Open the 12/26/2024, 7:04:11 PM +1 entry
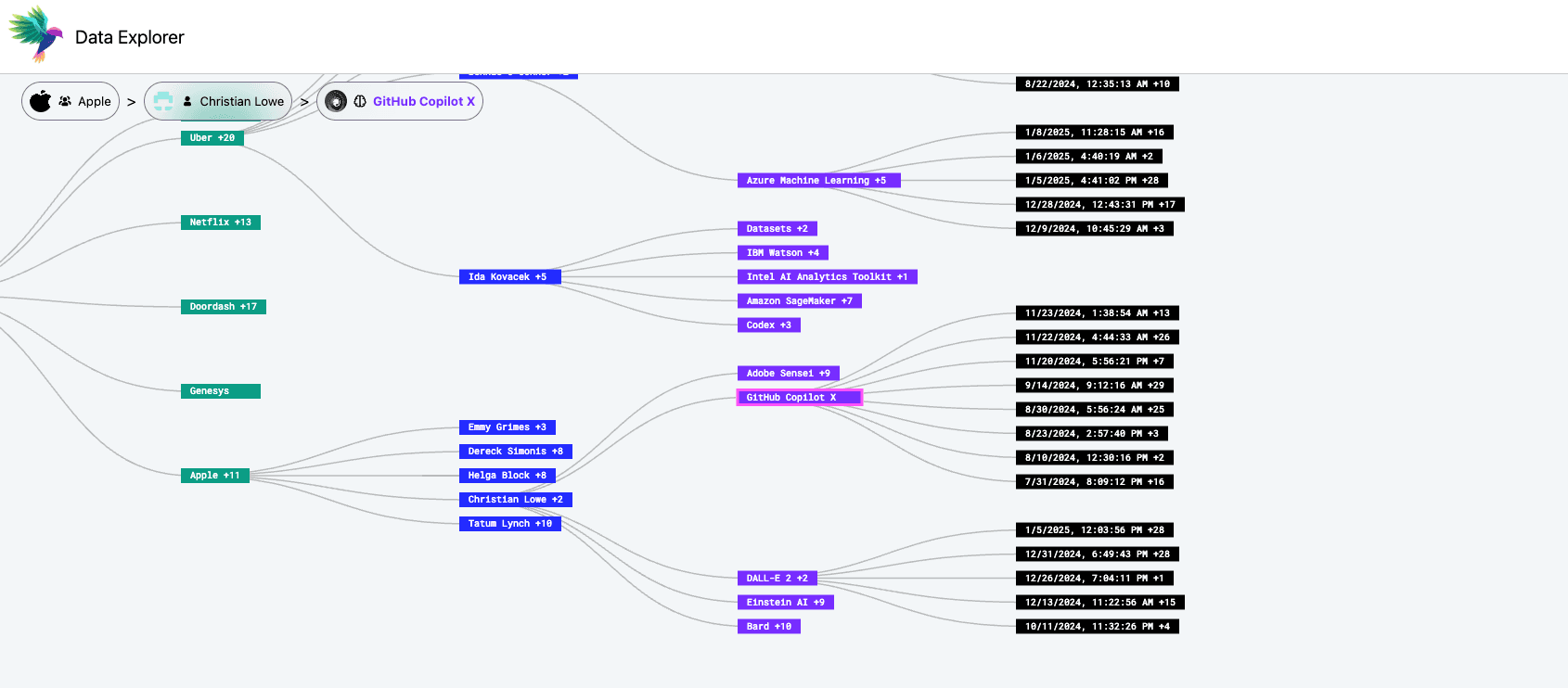 pos(1095,579)
